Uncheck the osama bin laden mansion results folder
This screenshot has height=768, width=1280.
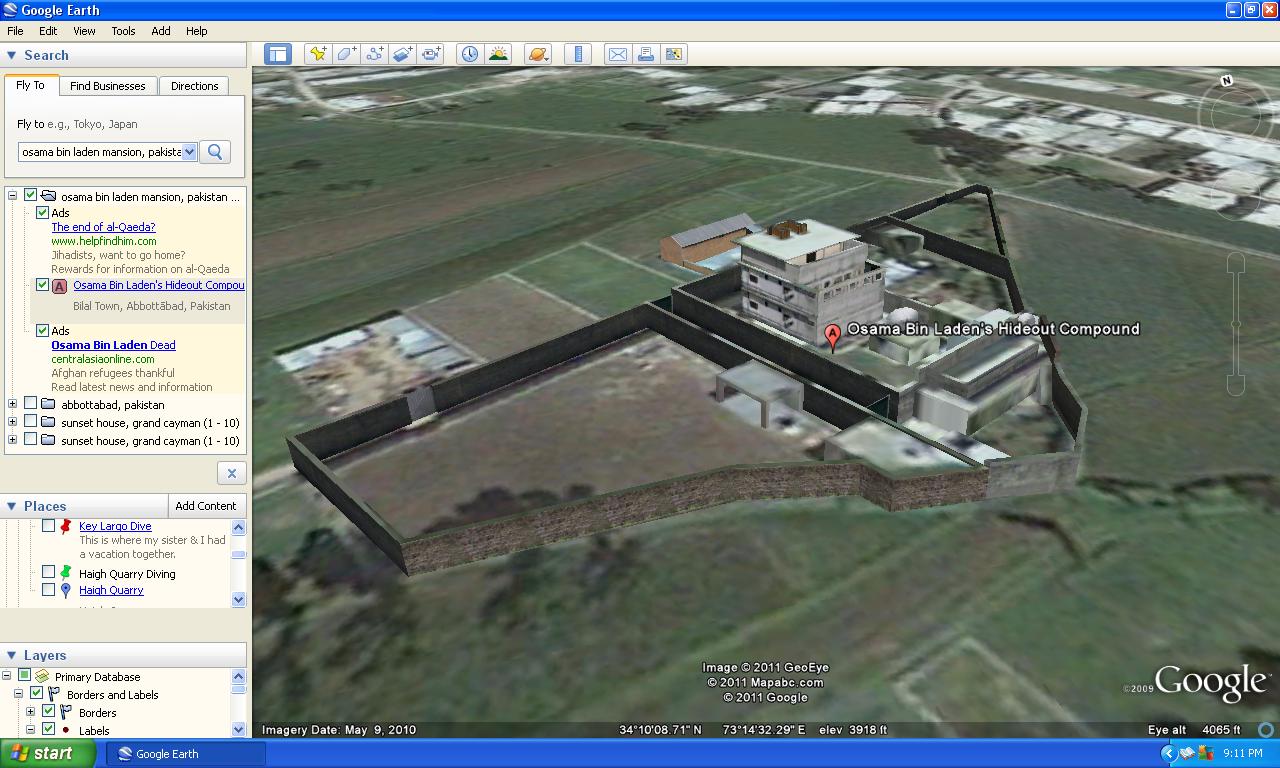30,195
